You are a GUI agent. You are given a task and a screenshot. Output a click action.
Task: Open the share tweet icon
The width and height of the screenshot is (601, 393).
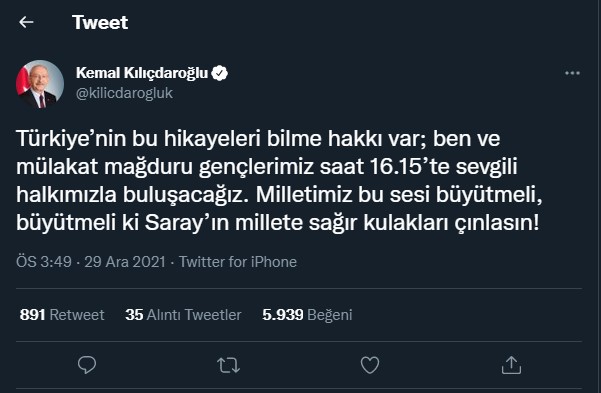point(511,365)
